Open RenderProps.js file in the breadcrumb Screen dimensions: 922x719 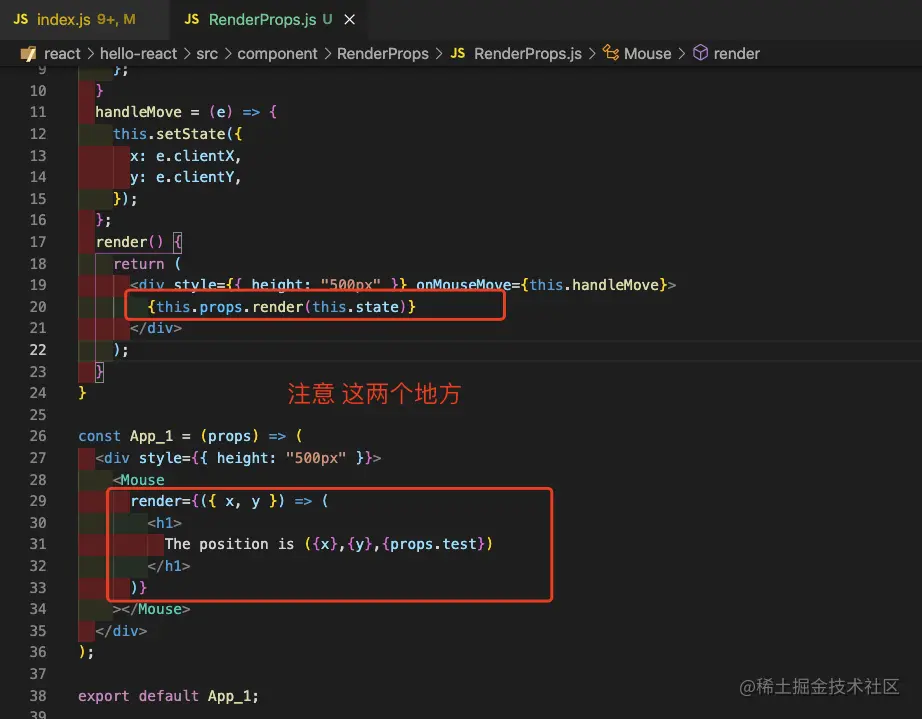(527, 53)
